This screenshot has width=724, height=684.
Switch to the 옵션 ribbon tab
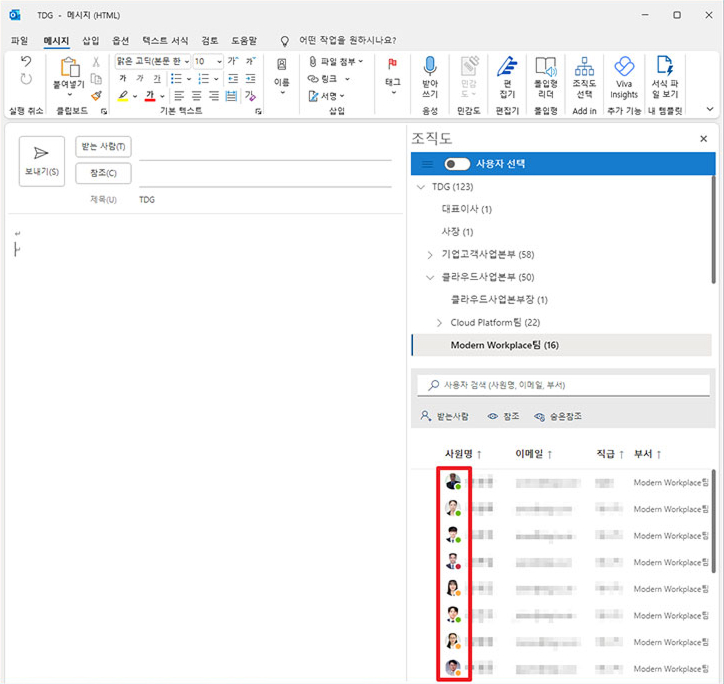point(121,41)
